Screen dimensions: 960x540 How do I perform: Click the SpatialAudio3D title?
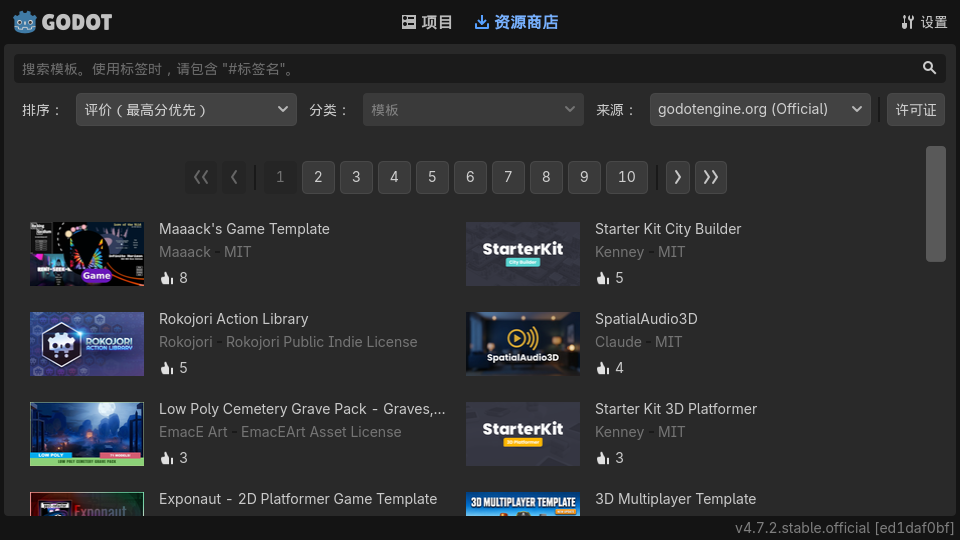(647, 319)
